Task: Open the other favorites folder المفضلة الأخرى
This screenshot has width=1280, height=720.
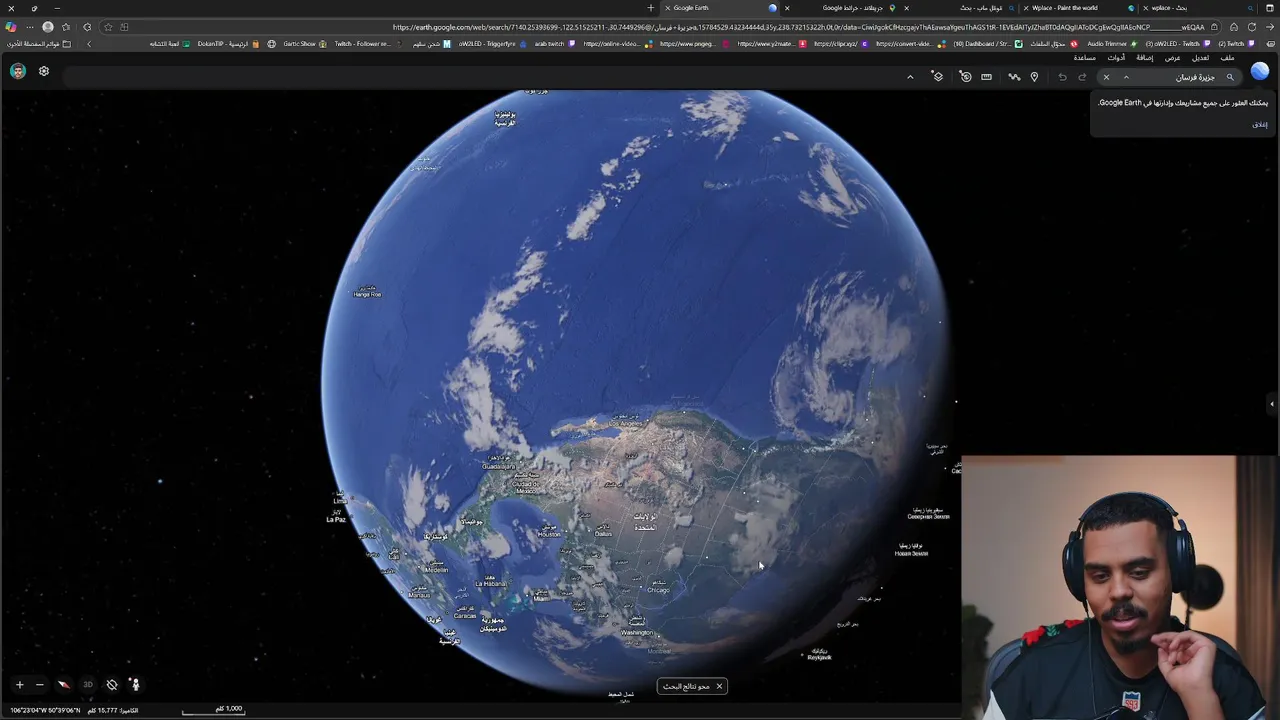Action: pyautogui.click(x=40, y=44)
